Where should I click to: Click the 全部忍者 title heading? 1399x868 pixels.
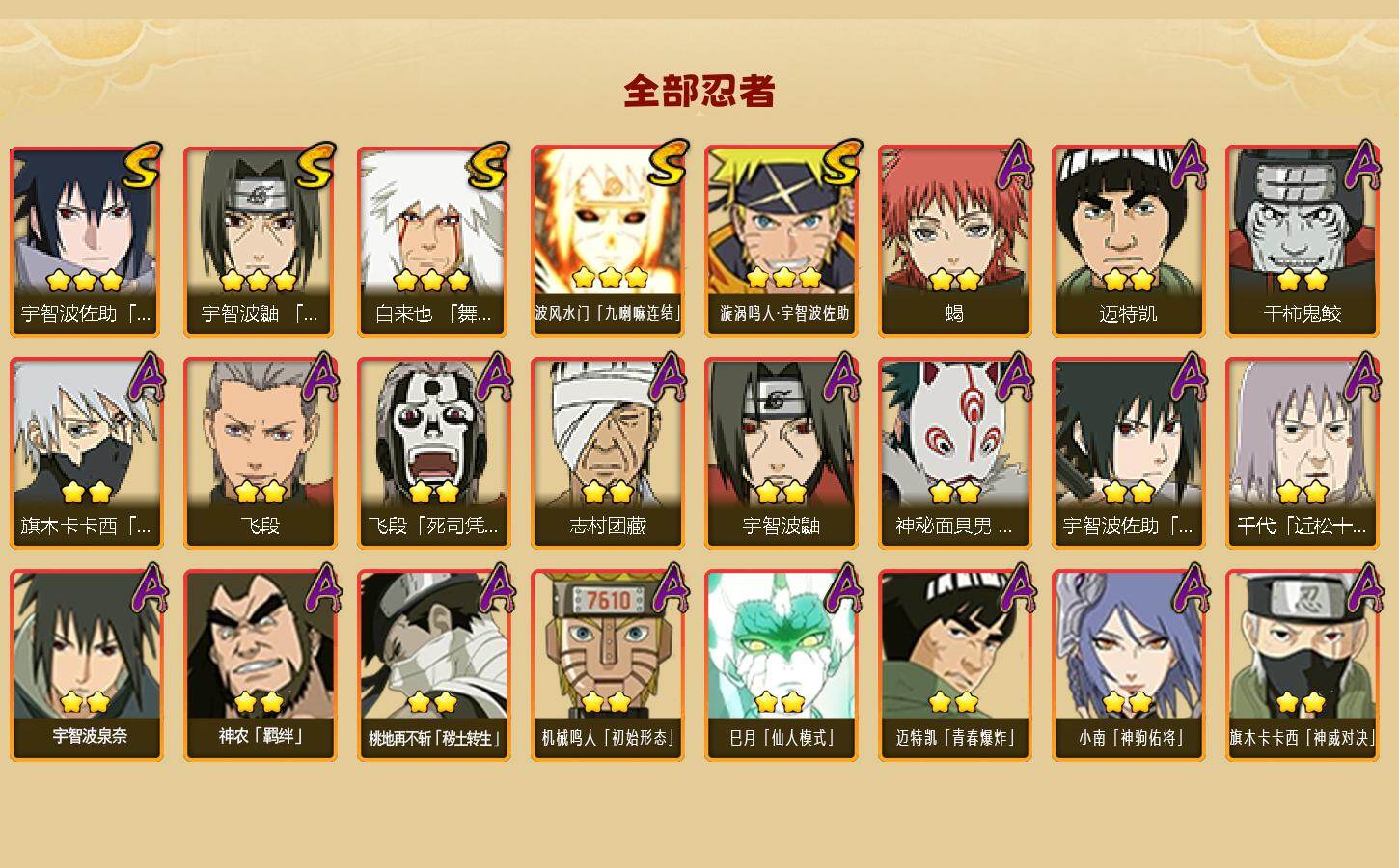[699, 91]
